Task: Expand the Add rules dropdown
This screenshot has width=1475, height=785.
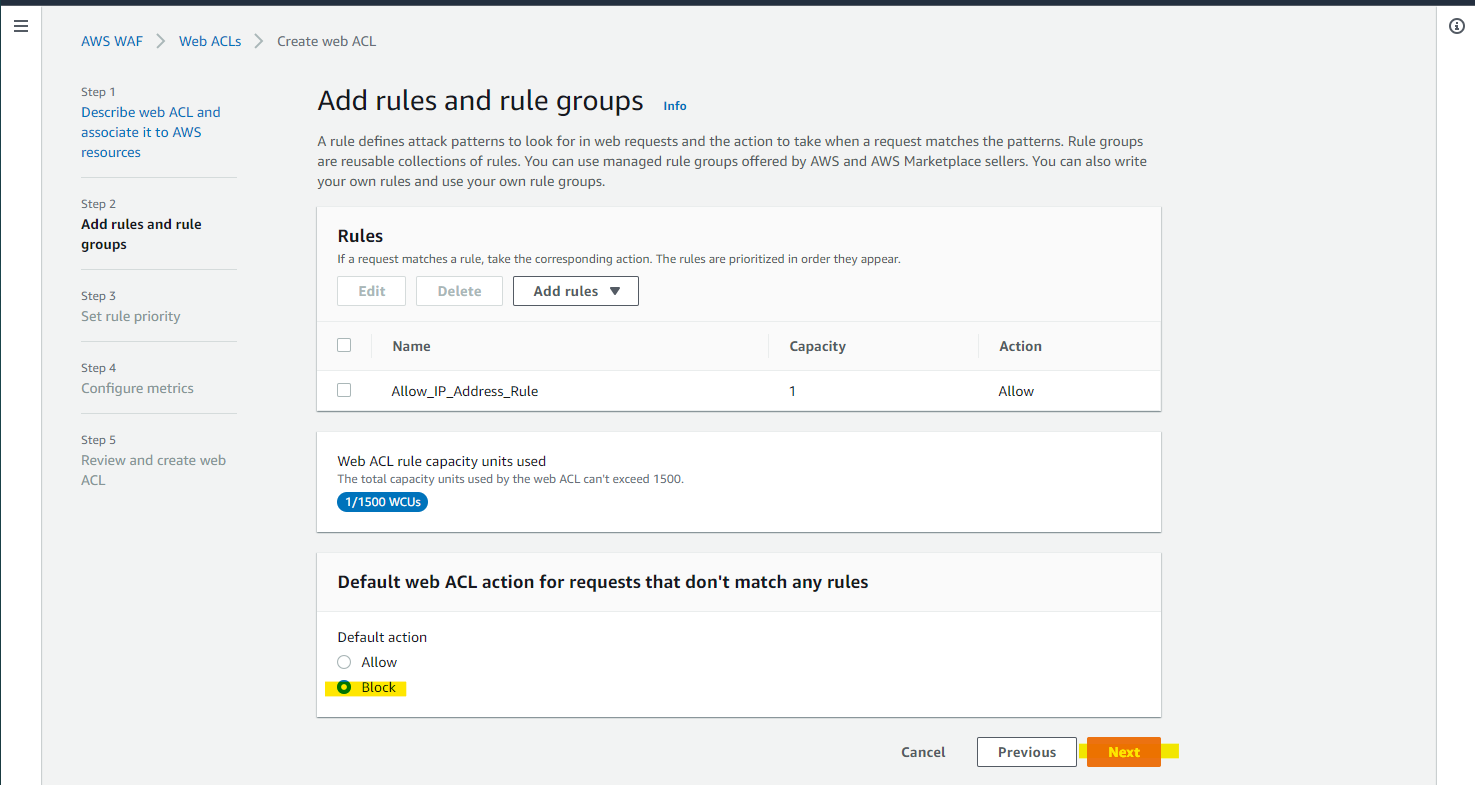Action: coord(575,291)
